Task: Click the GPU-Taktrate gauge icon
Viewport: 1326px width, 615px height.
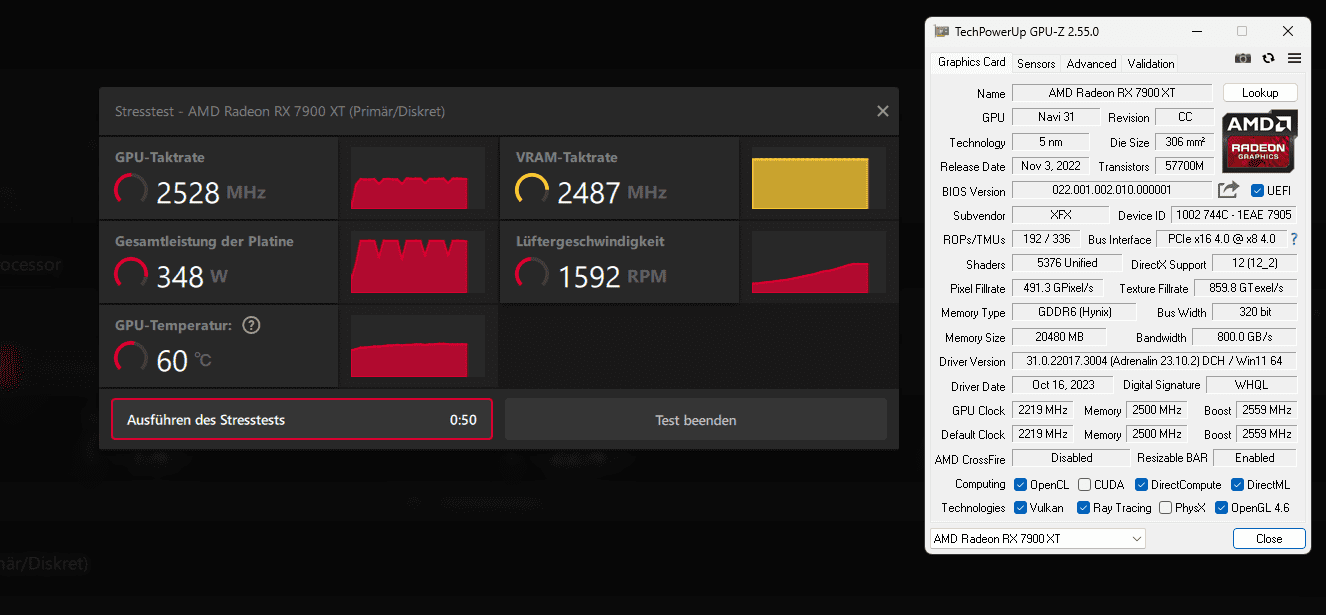Action: tap(131, 191)
